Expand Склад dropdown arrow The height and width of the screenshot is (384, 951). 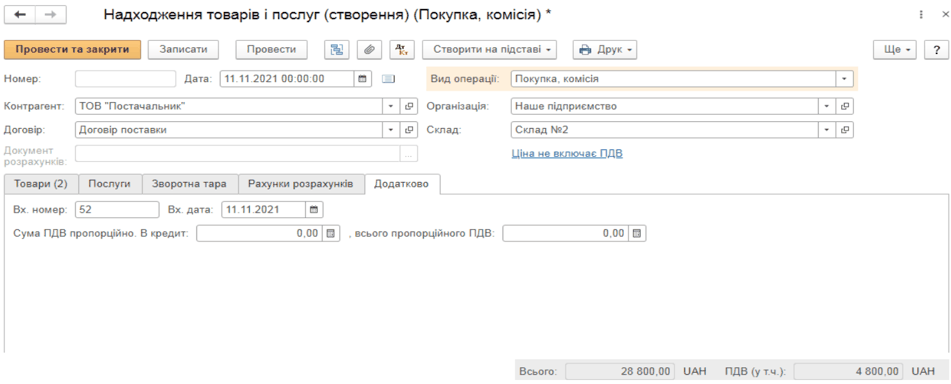click(x=827, y=130)
